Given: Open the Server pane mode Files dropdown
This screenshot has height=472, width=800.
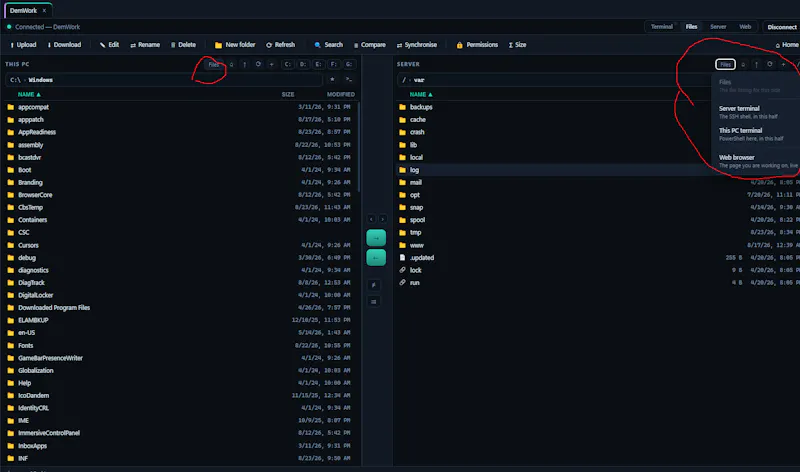Looking at the screenshot, I should (x=725, y=64).
